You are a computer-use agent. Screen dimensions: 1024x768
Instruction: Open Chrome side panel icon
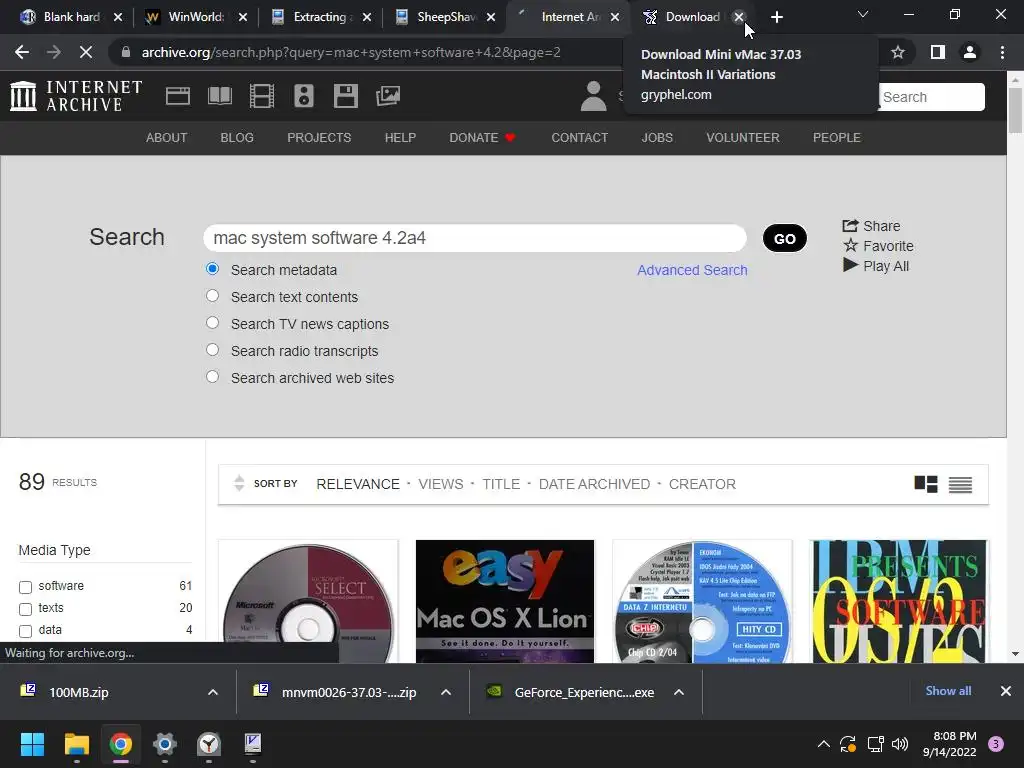tap(938, 52)
